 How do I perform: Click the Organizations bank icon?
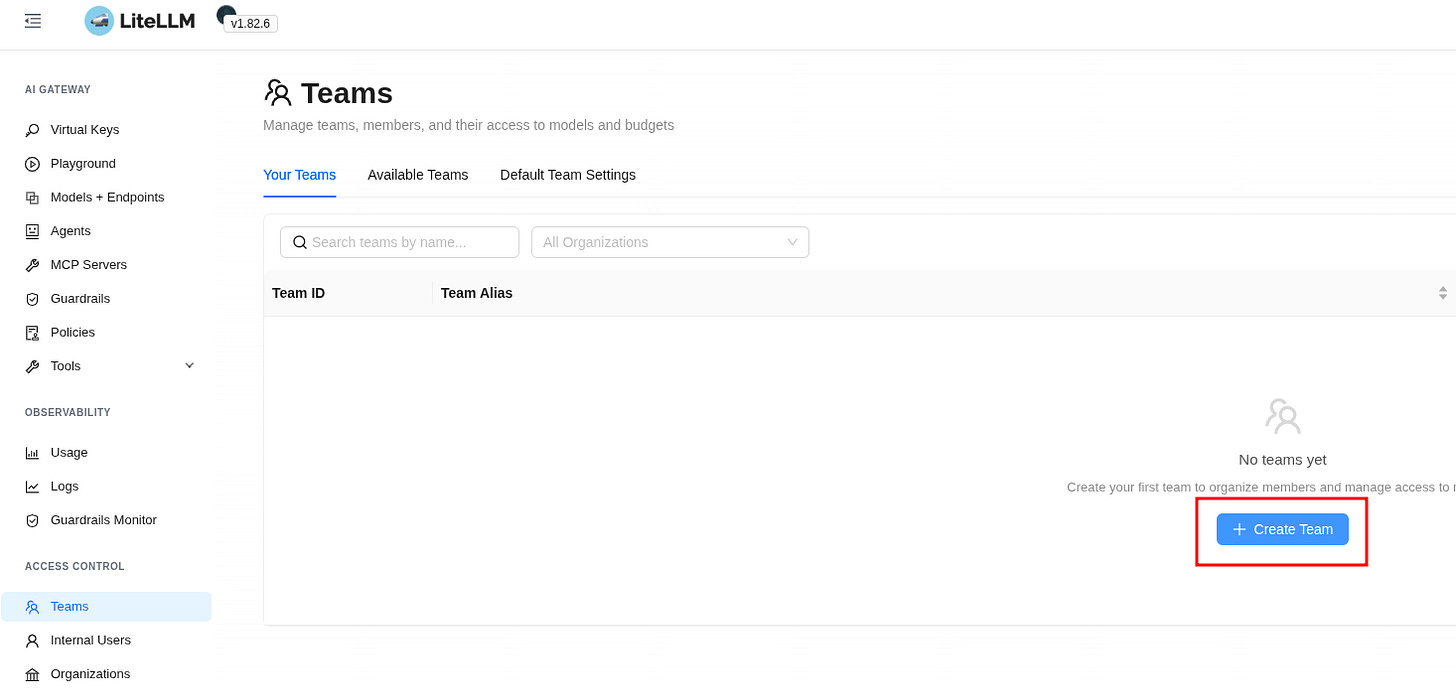[32, 675]
